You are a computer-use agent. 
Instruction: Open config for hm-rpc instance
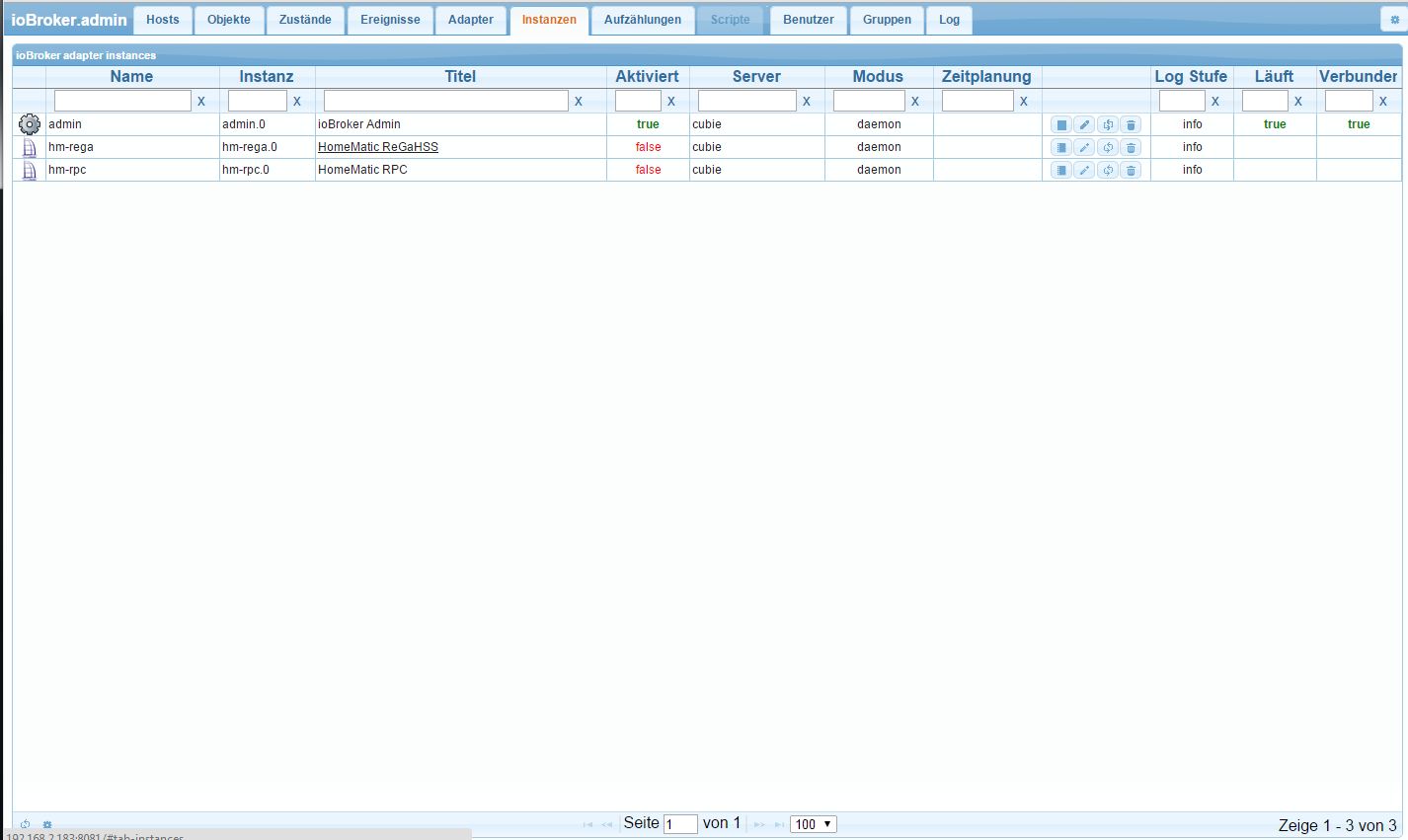pos(1061,170)
